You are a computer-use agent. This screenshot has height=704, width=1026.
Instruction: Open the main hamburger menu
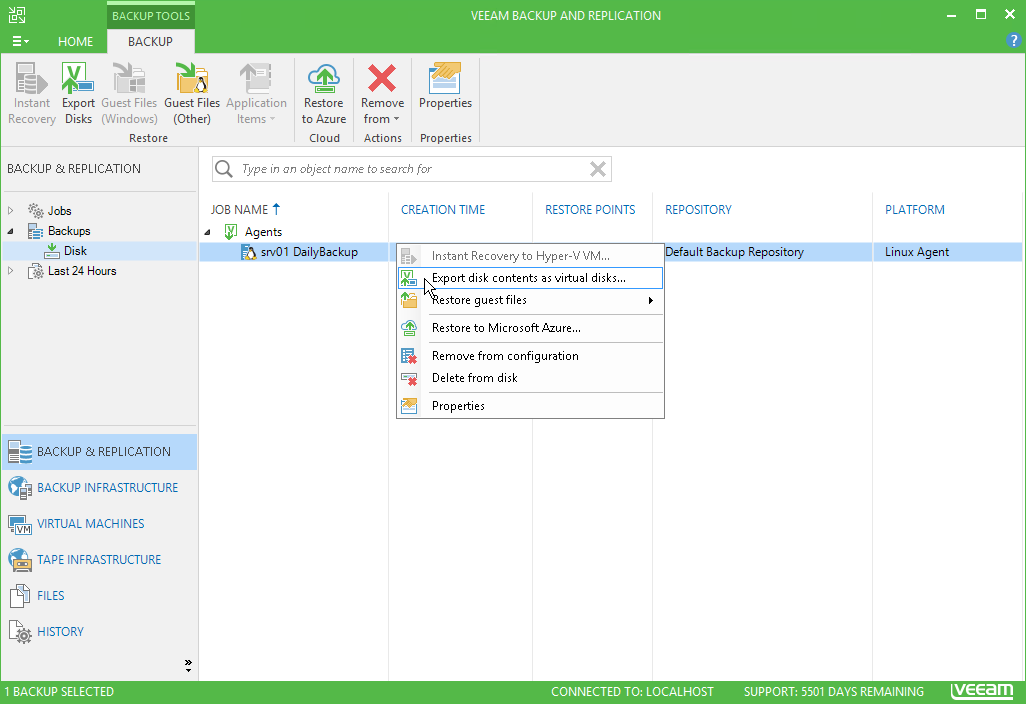click(20, 41)
